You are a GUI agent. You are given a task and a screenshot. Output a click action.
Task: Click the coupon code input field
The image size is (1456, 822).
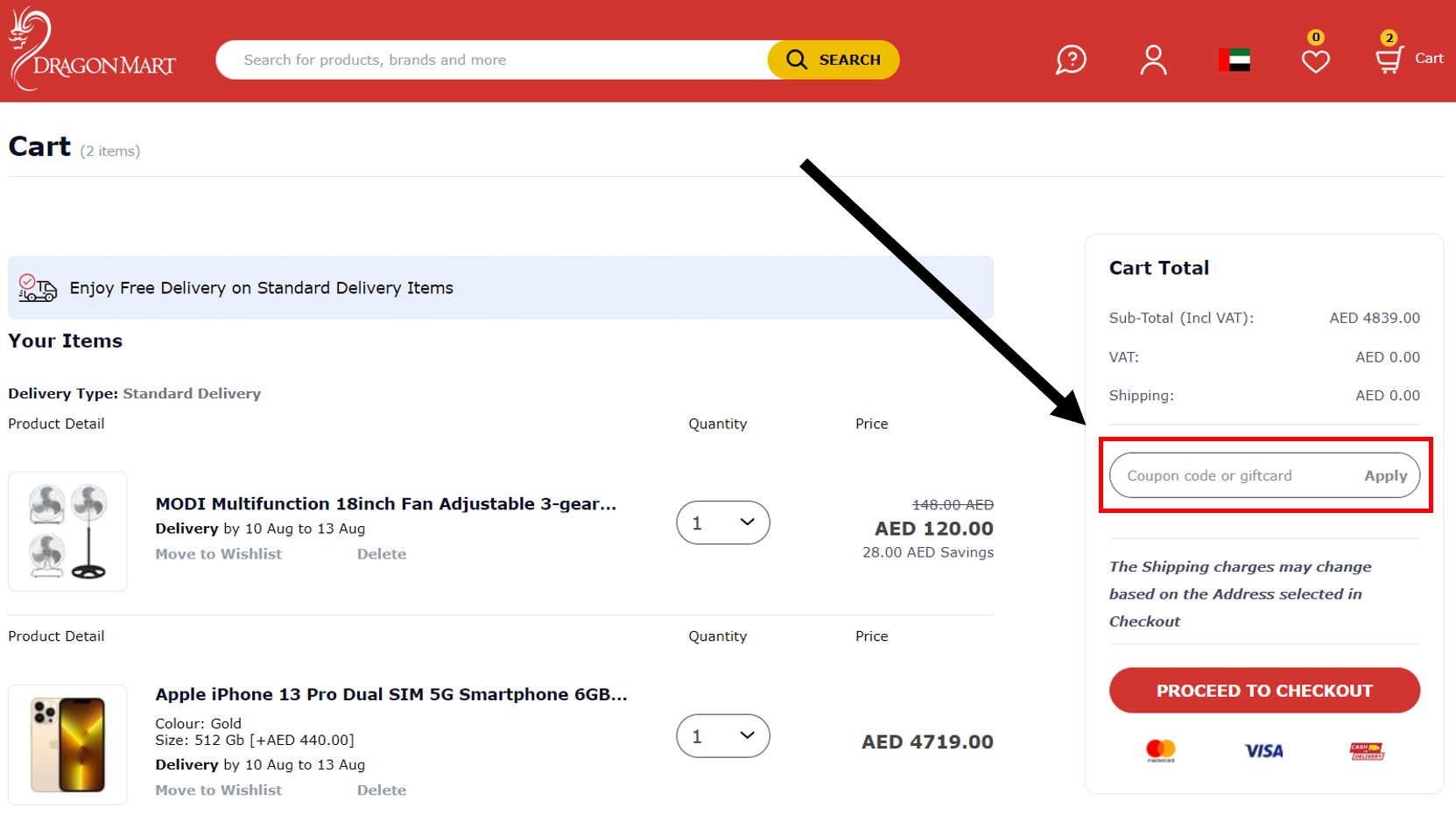(1226, 475)
